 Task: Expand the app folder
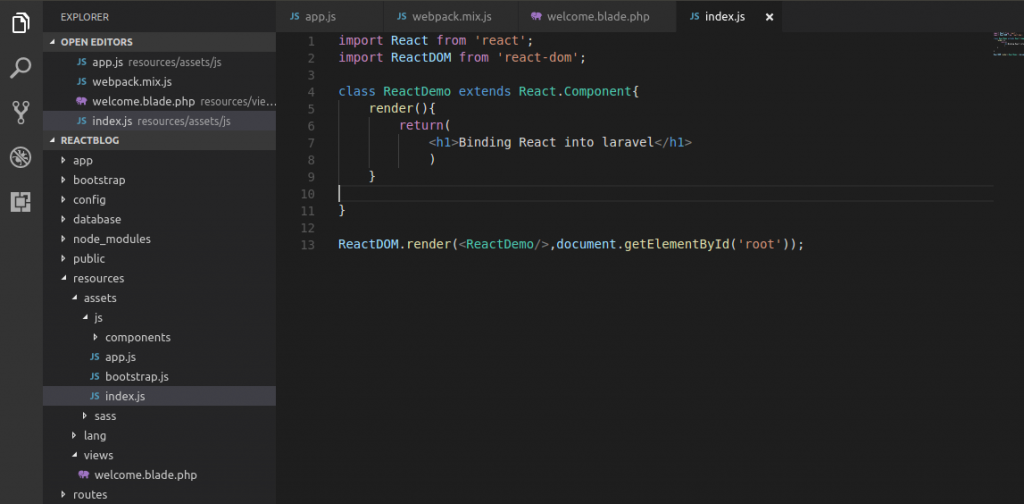[159, 161]
